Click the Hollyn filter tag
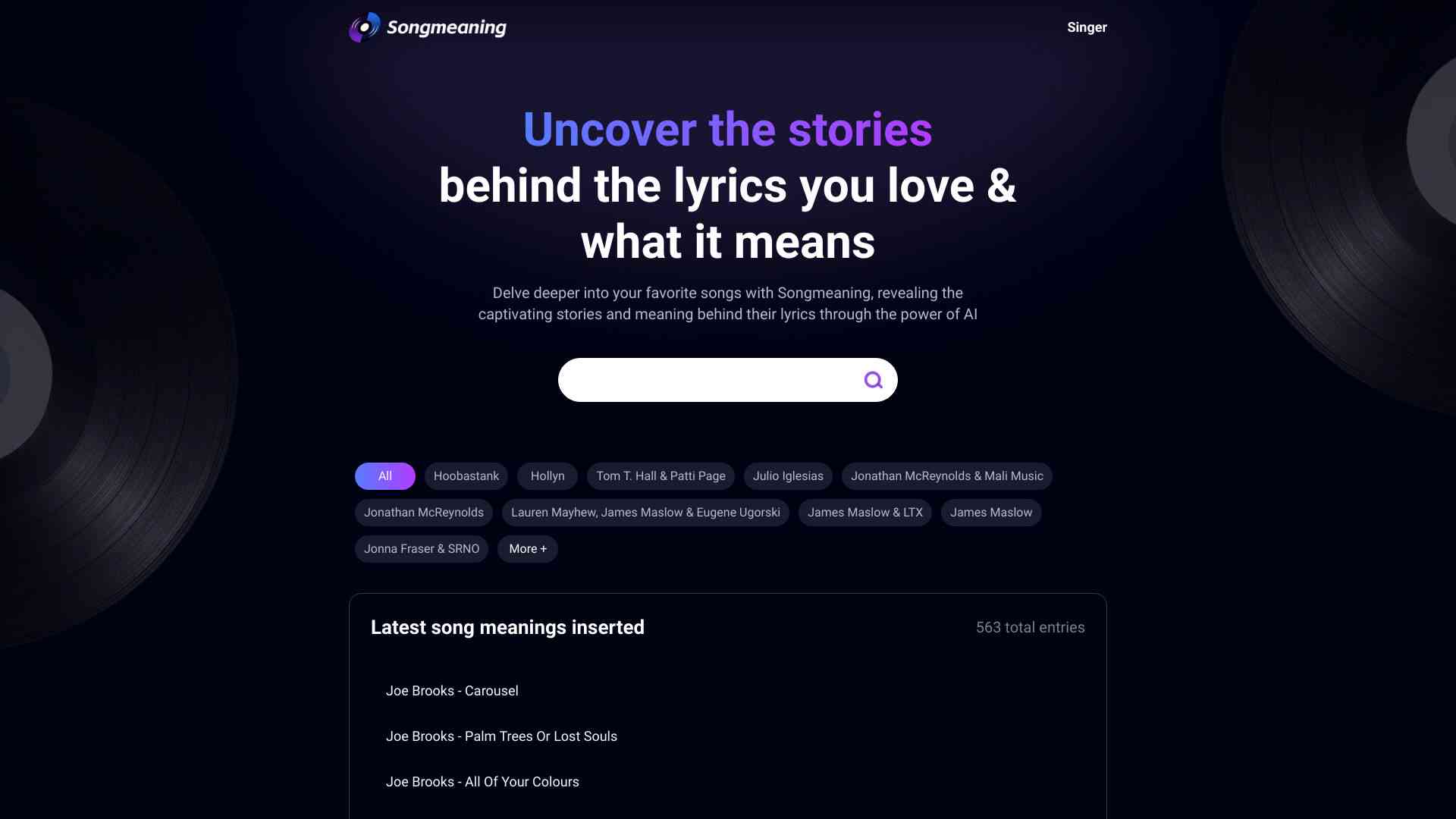This screenshot has height=819, width=1456. [547, 476]
